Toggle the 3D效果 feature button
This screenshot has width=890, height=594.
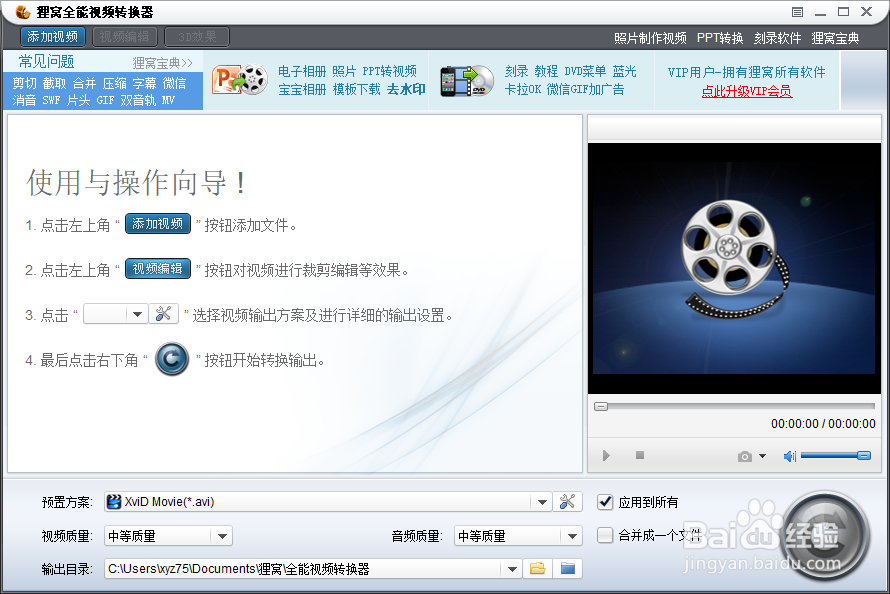pyautogui.click(x=196, y=35)
